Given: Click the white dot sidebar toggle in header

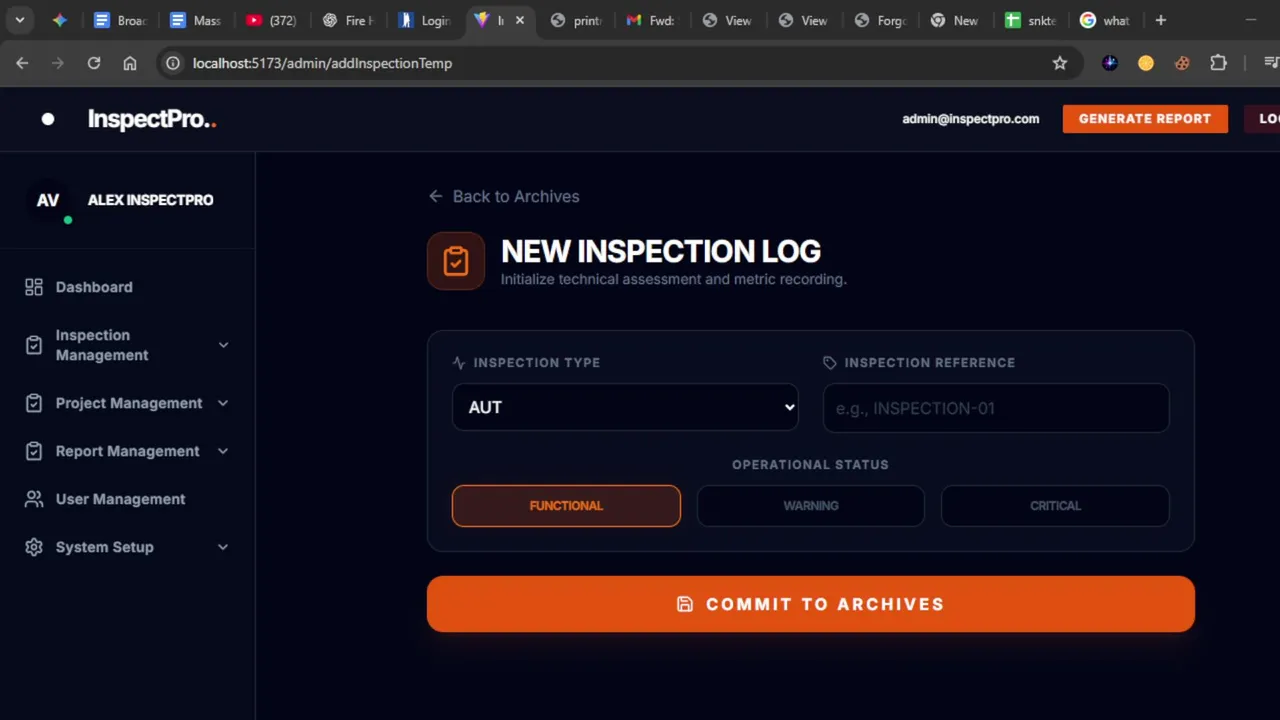Looking at the screenshot, I should 48,119.
